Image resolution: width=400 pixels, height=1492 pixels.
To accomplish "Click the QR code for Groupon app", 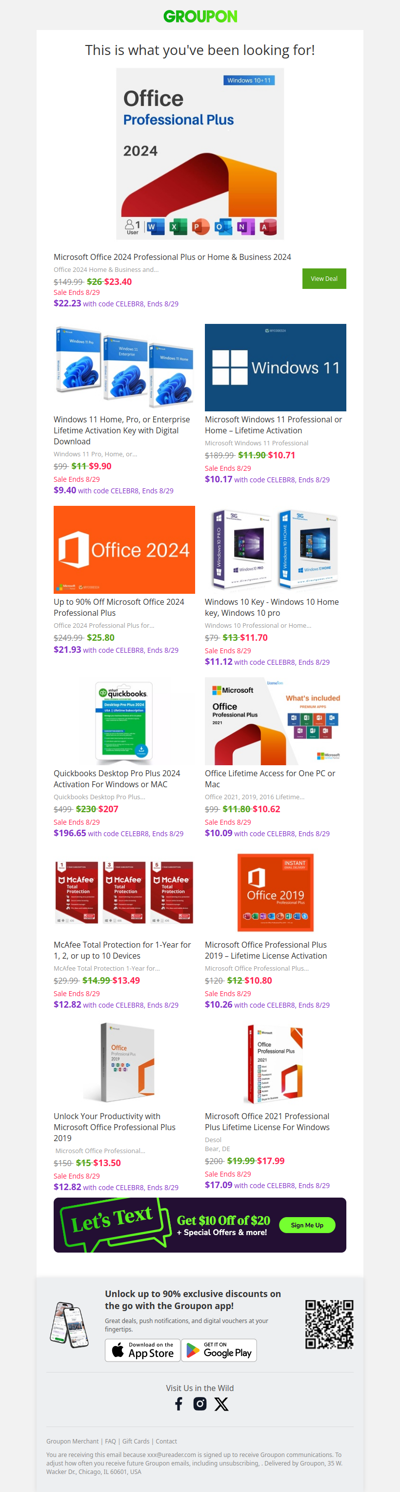I will [330, 1324].
